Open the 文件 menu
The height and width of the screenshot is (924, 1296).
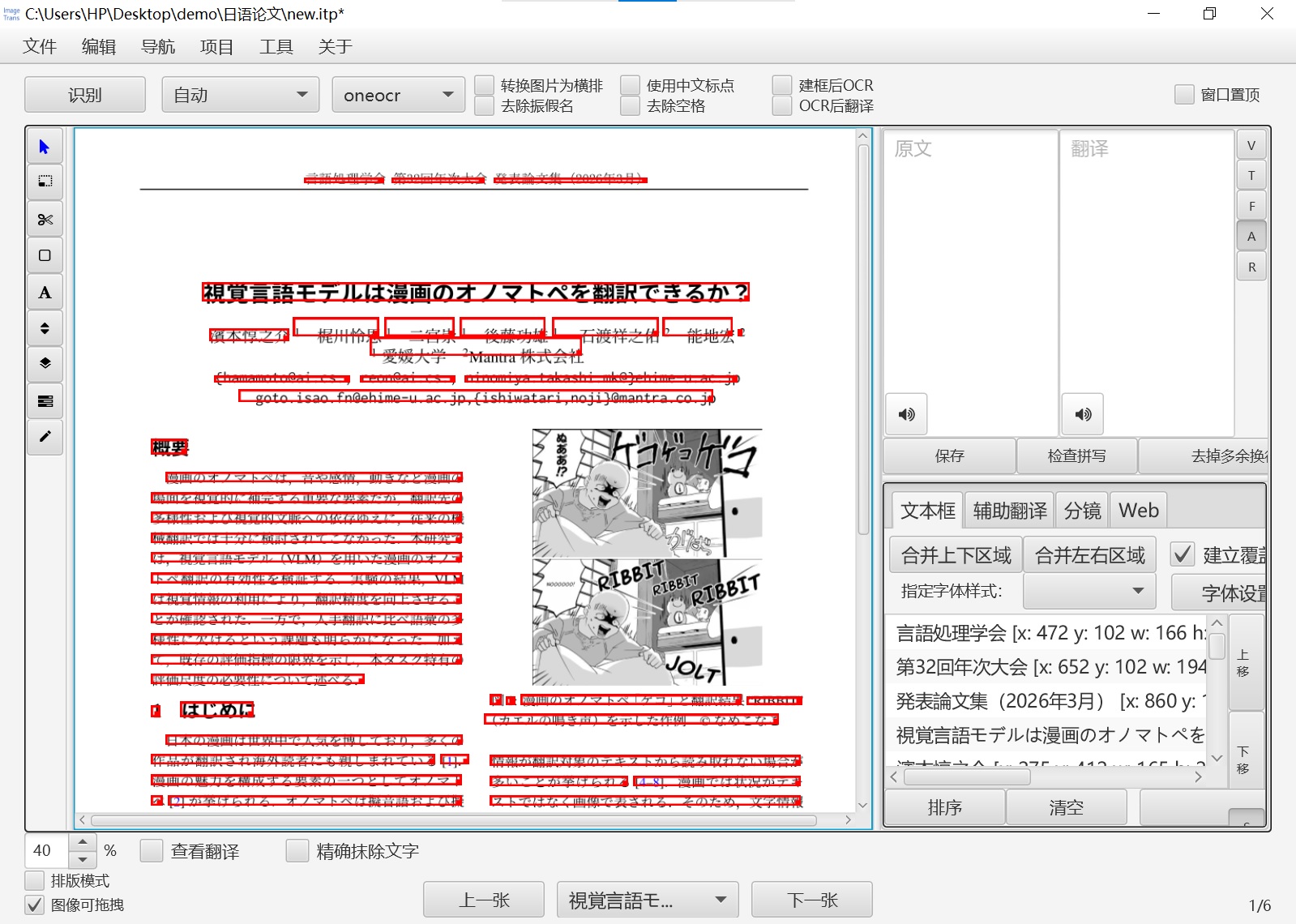click(40, 46)
